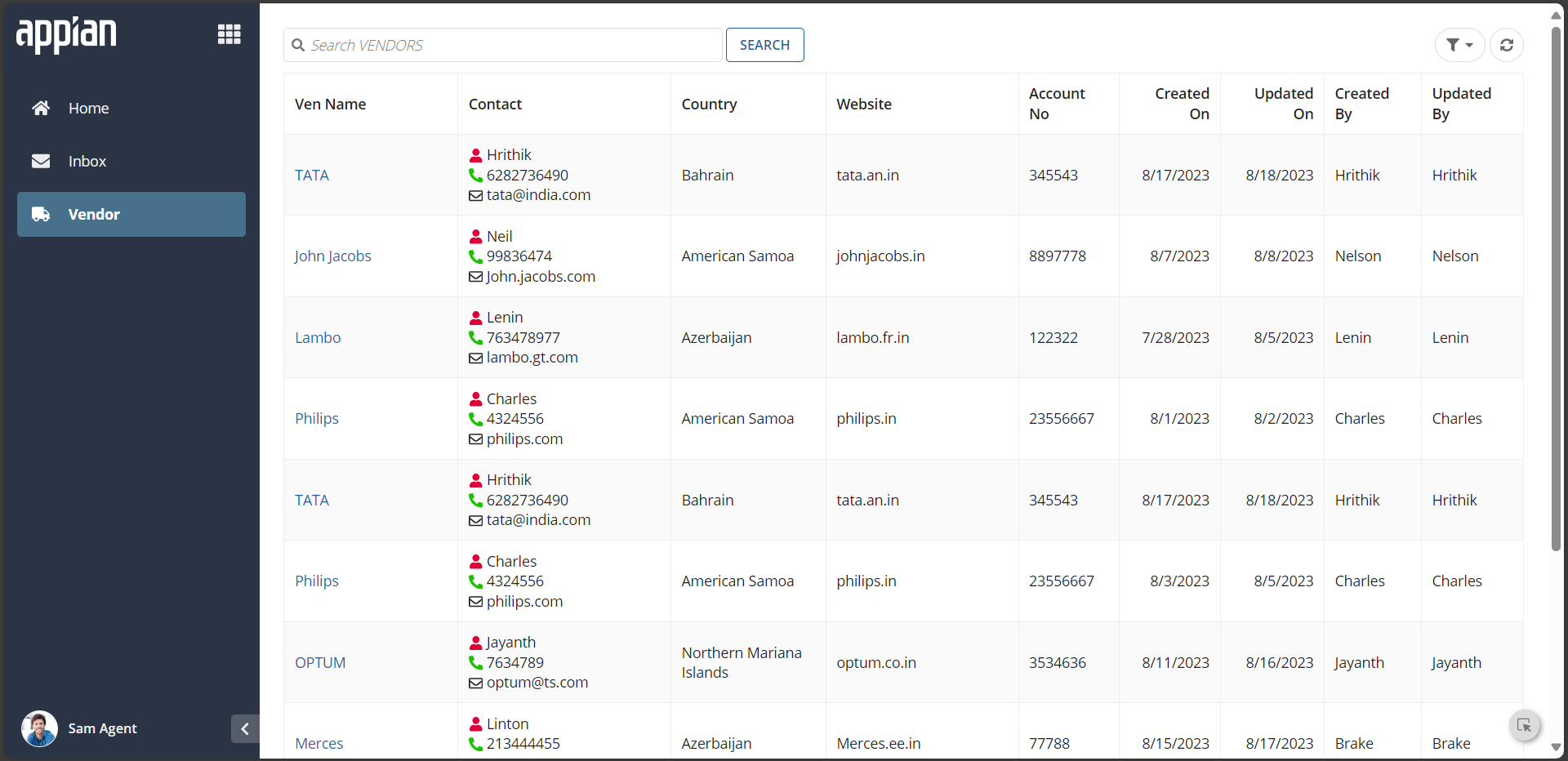Select account number 122322

click(1053, 337)
